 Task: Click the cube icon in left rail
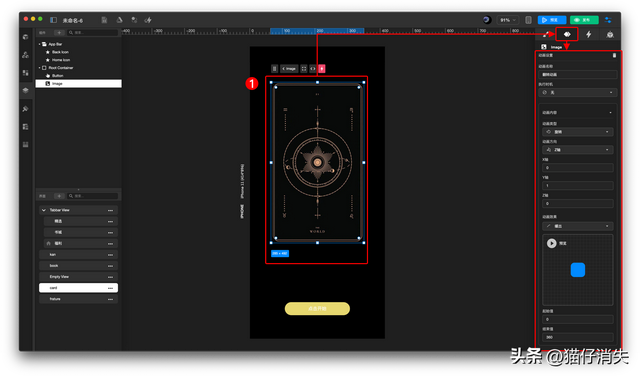(25, 37)
